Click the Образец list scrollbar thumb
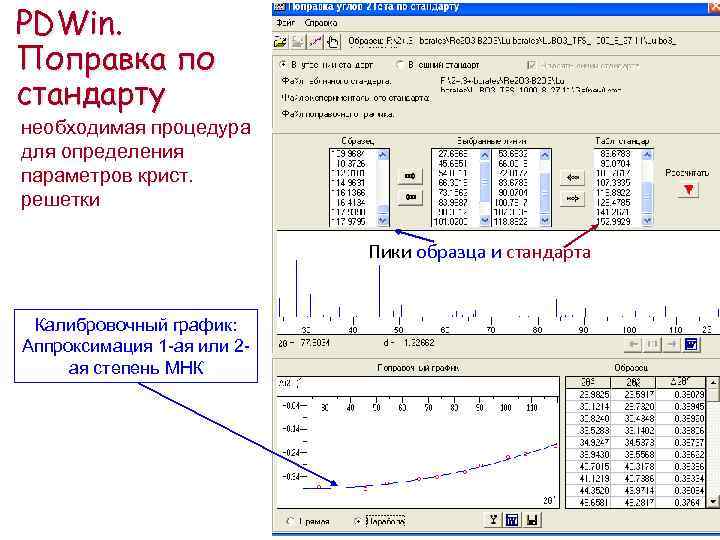Image resolution: width=720 pixels, height=540 pixels. coord(383,210)
